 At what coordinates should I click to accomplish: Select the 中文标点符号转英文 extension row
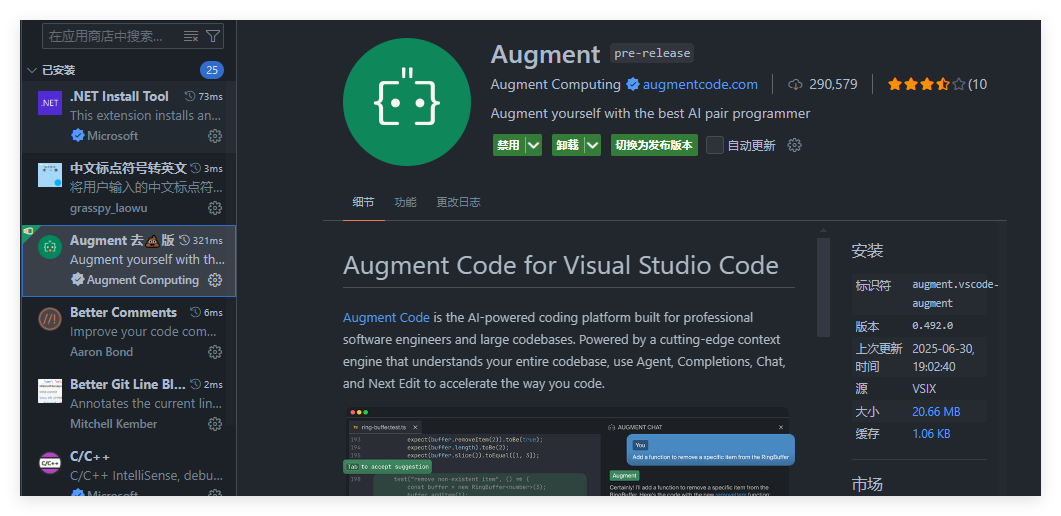click(129, 189)
